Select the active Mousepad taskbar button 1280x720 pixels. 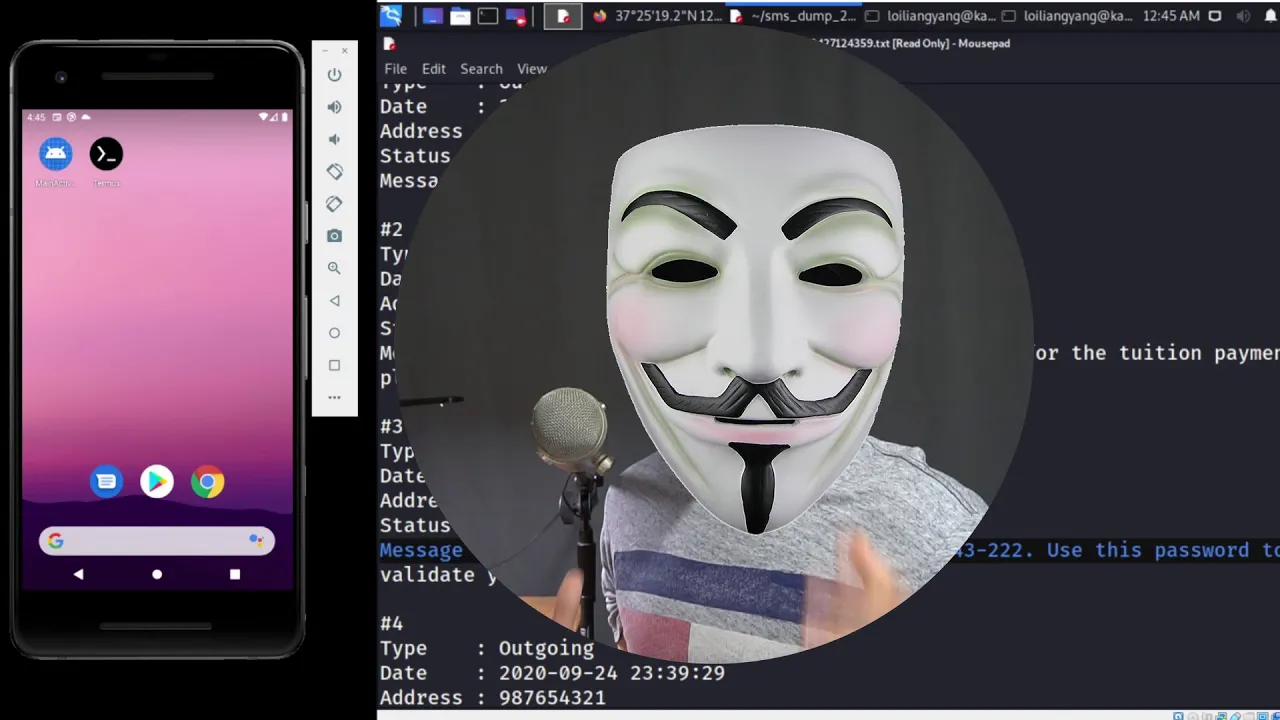[x=563, y=16]
